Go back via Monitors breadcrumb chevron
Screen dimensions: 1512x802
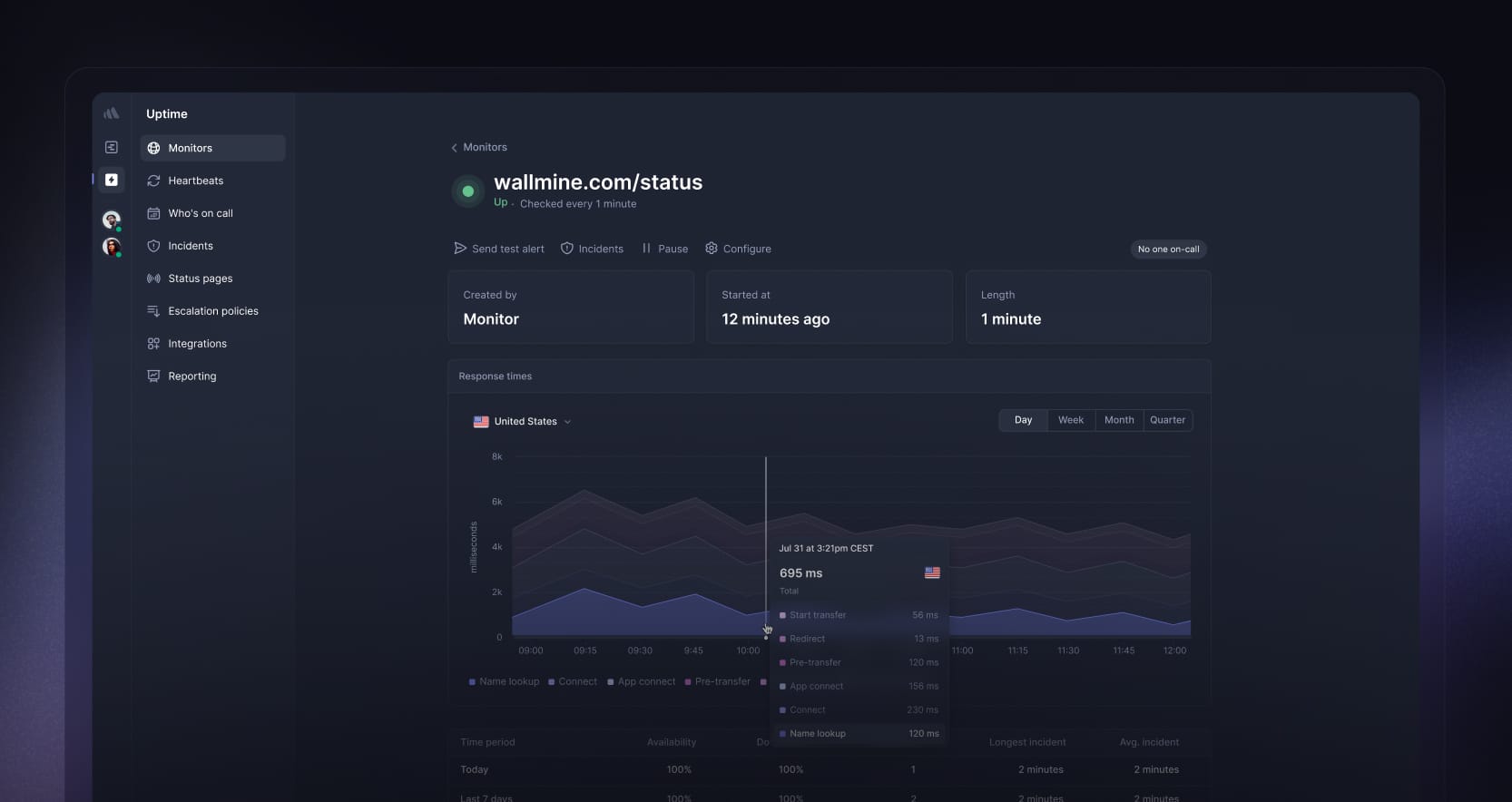(x=455, y=148)
